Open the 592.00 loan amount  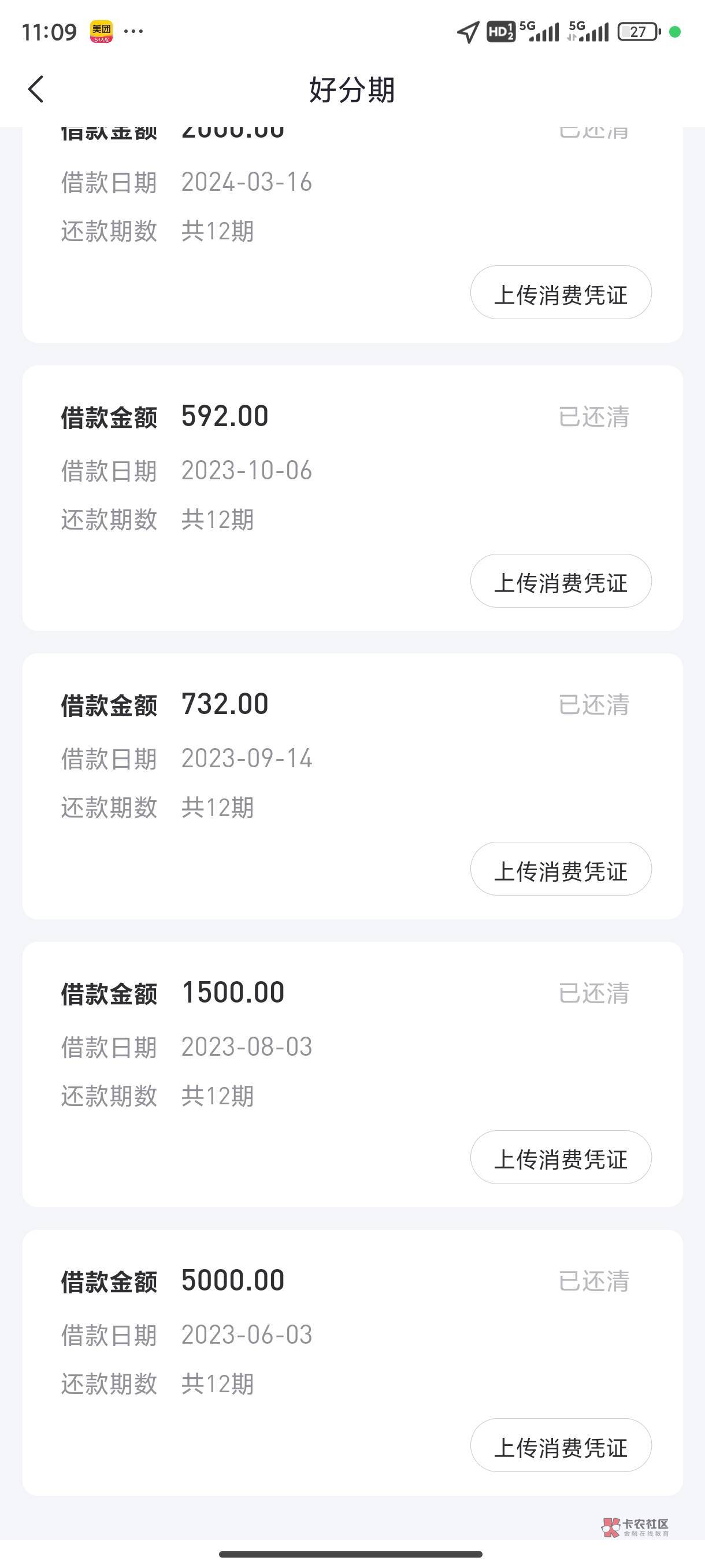tap(224, 416)
